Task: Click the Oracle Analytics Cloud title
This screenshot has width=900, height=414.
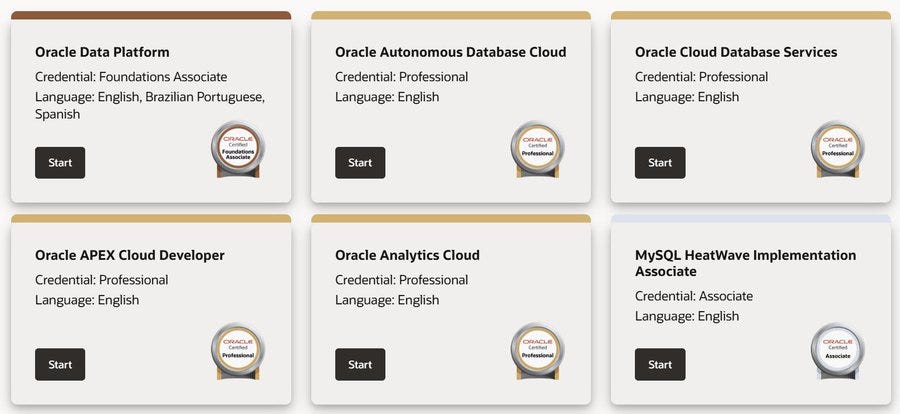Action: [x=408, y=255]
